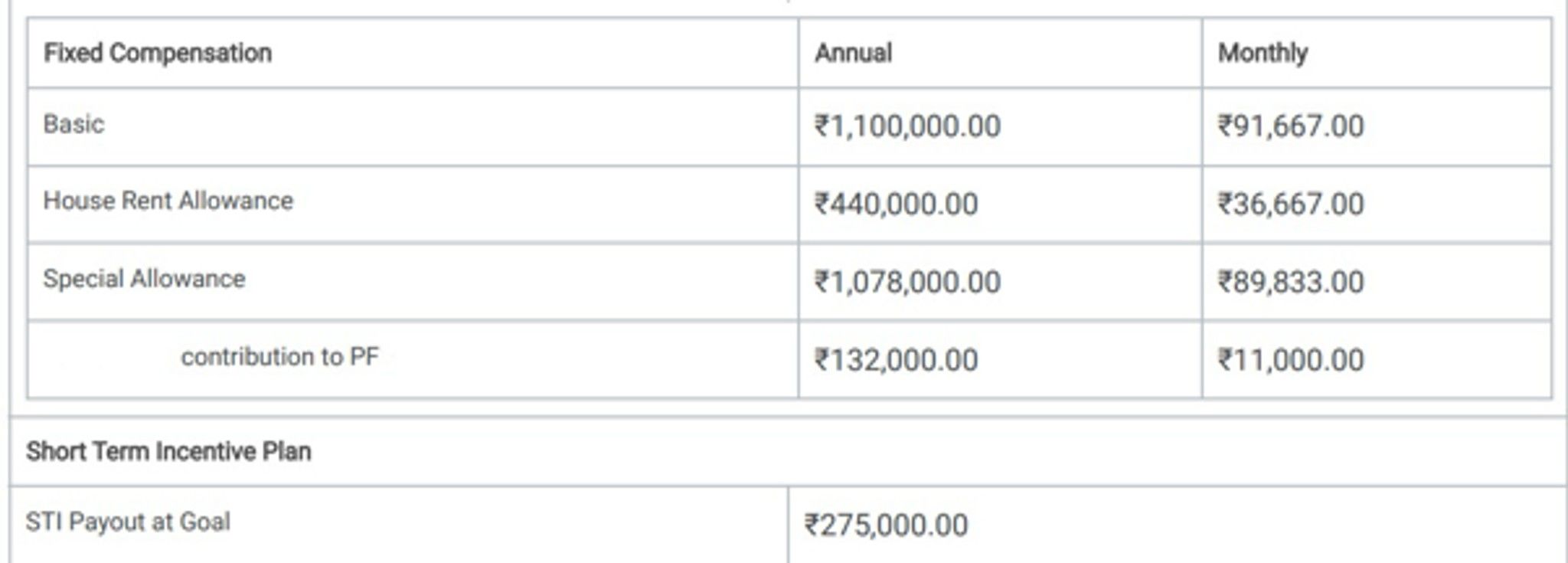This screenshot has height=563, width=1568.
Task: Select the House Rent Allowance label
Action: pyautogui.click(x=168, y=201)
